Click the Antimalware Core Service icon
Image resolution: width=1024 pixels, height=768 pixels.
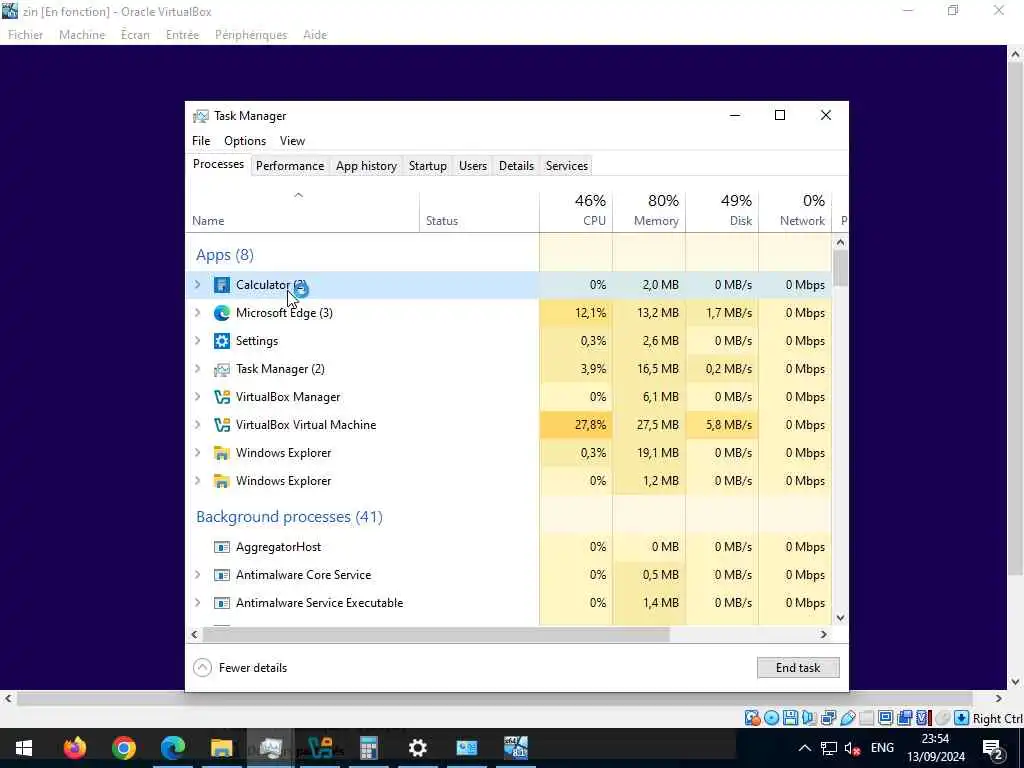coord(222,575)
